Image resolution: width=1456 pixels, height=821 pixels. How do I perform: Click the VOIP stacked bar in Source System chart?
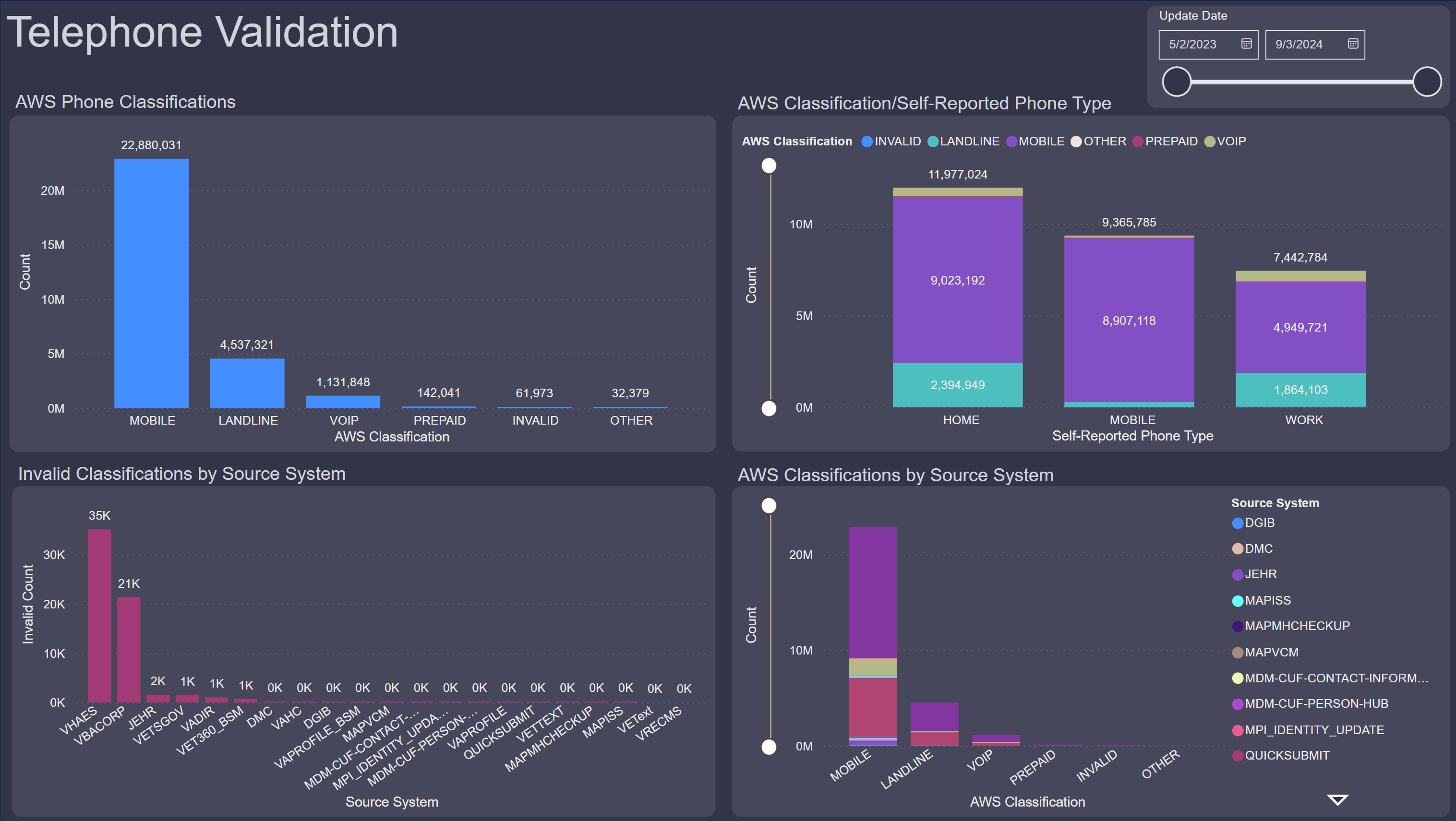click(996, 741)
